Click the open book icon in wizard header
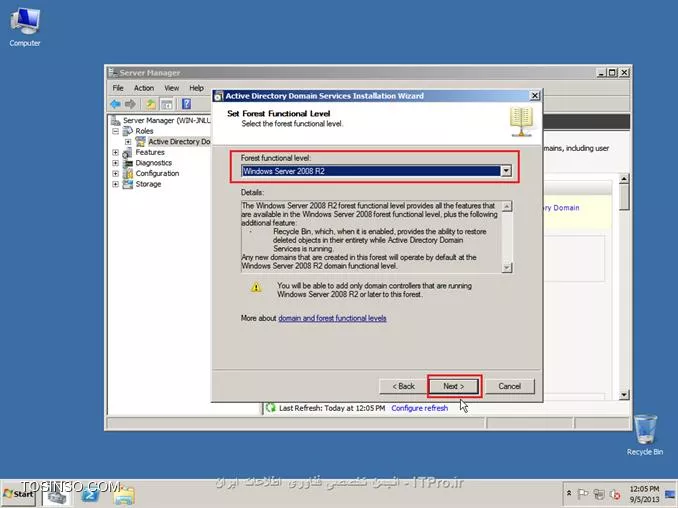The height and width of the screenshot is (508, 678). [521, 122]
